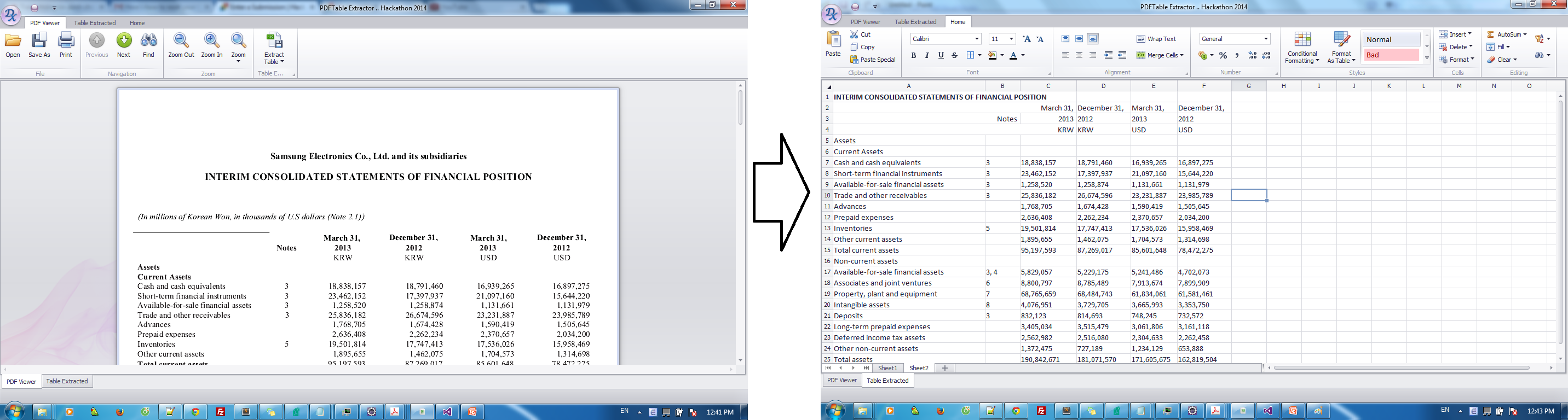Click column header H
Viewport: 1568px width, 420px height.
click(x=1283, y=86)
